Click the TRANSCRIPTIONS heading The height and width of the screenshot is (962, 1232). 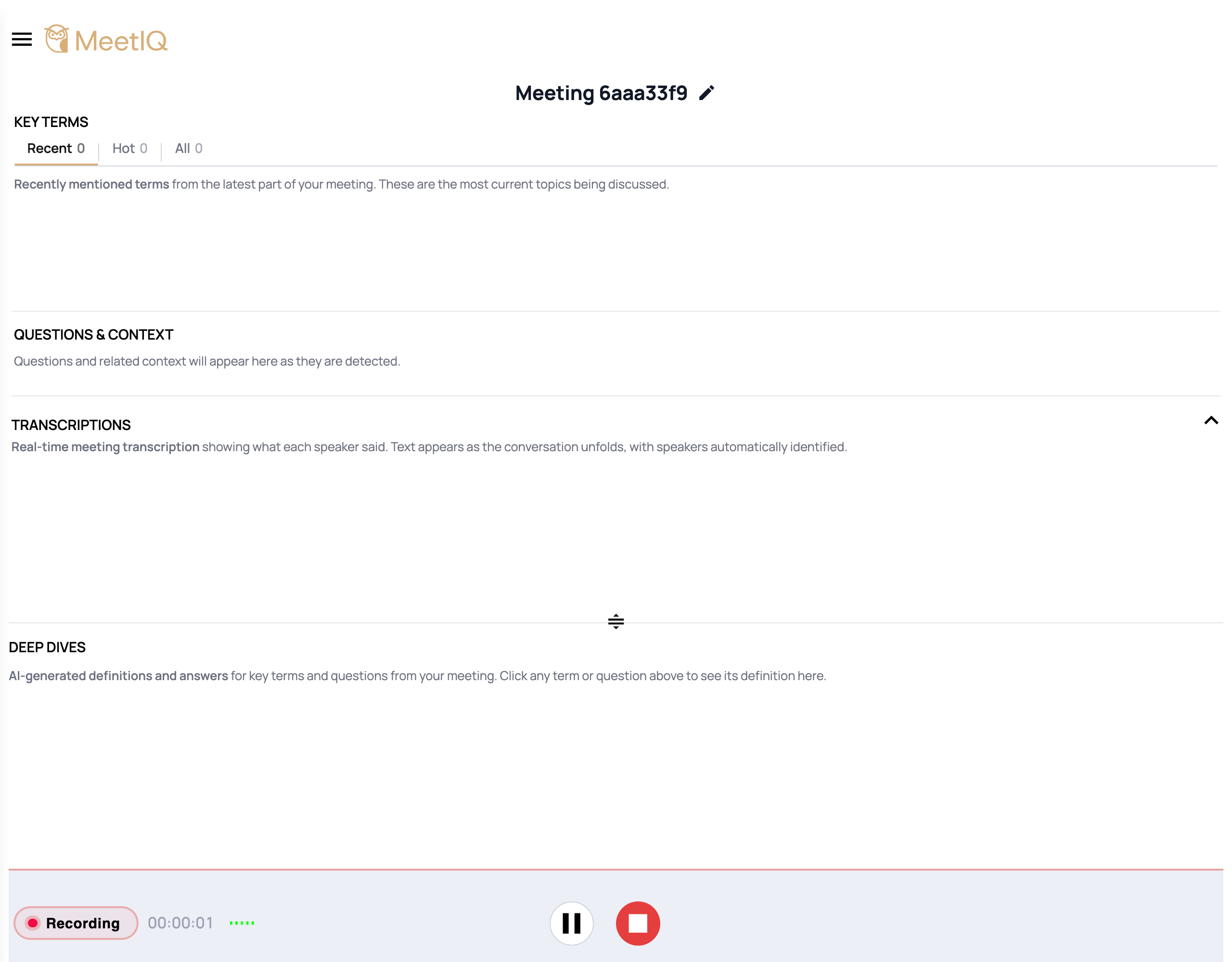(71, 425)
